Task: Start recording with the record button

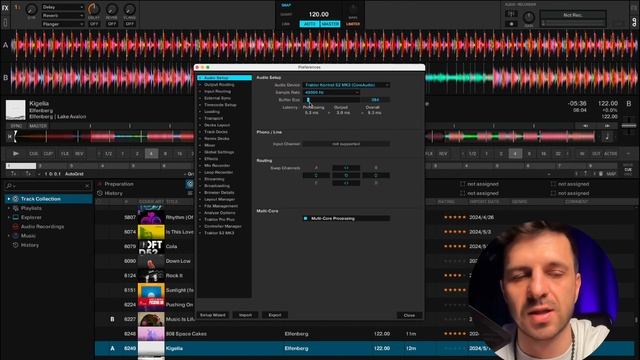Action: click(x=511, y=24)
